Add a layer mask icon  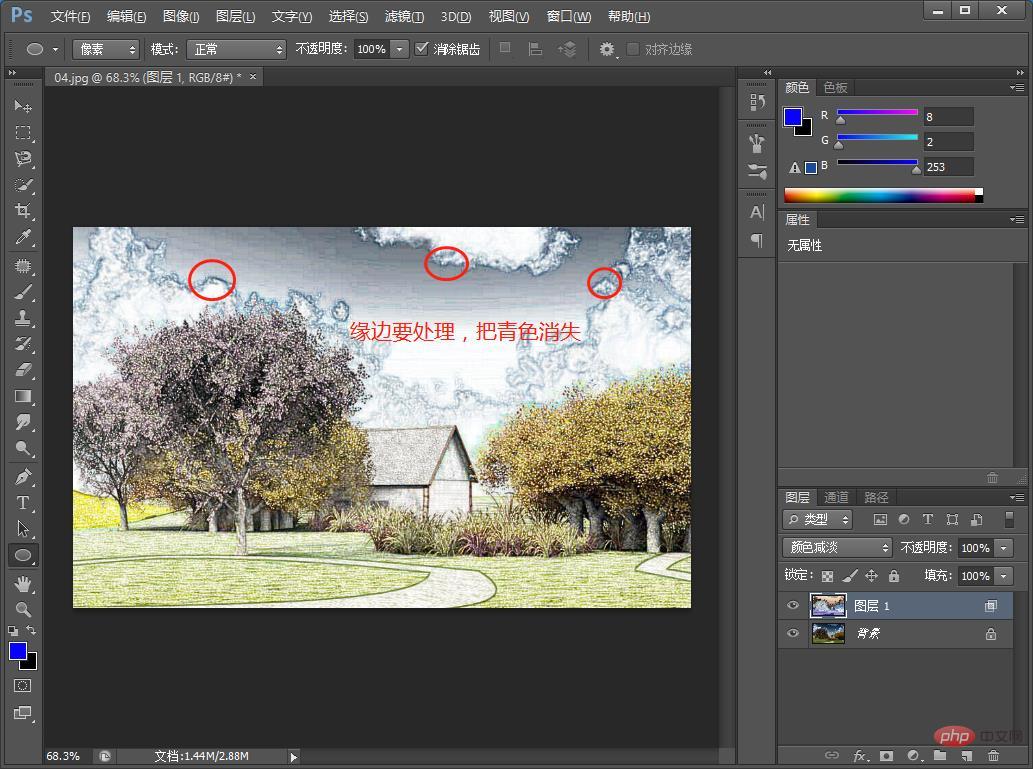(x=887, y=755)
